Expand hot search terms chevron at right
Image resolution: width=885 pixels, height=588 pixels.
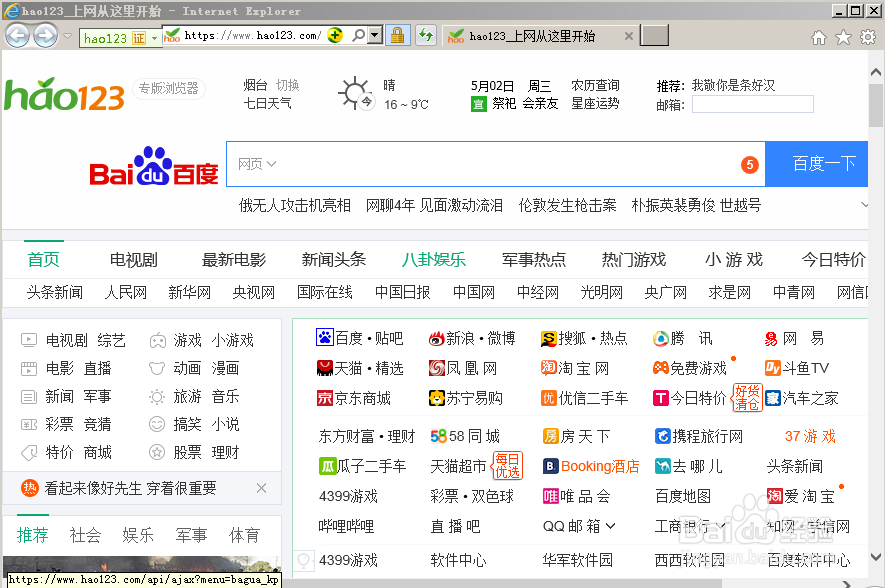(864, 204)
